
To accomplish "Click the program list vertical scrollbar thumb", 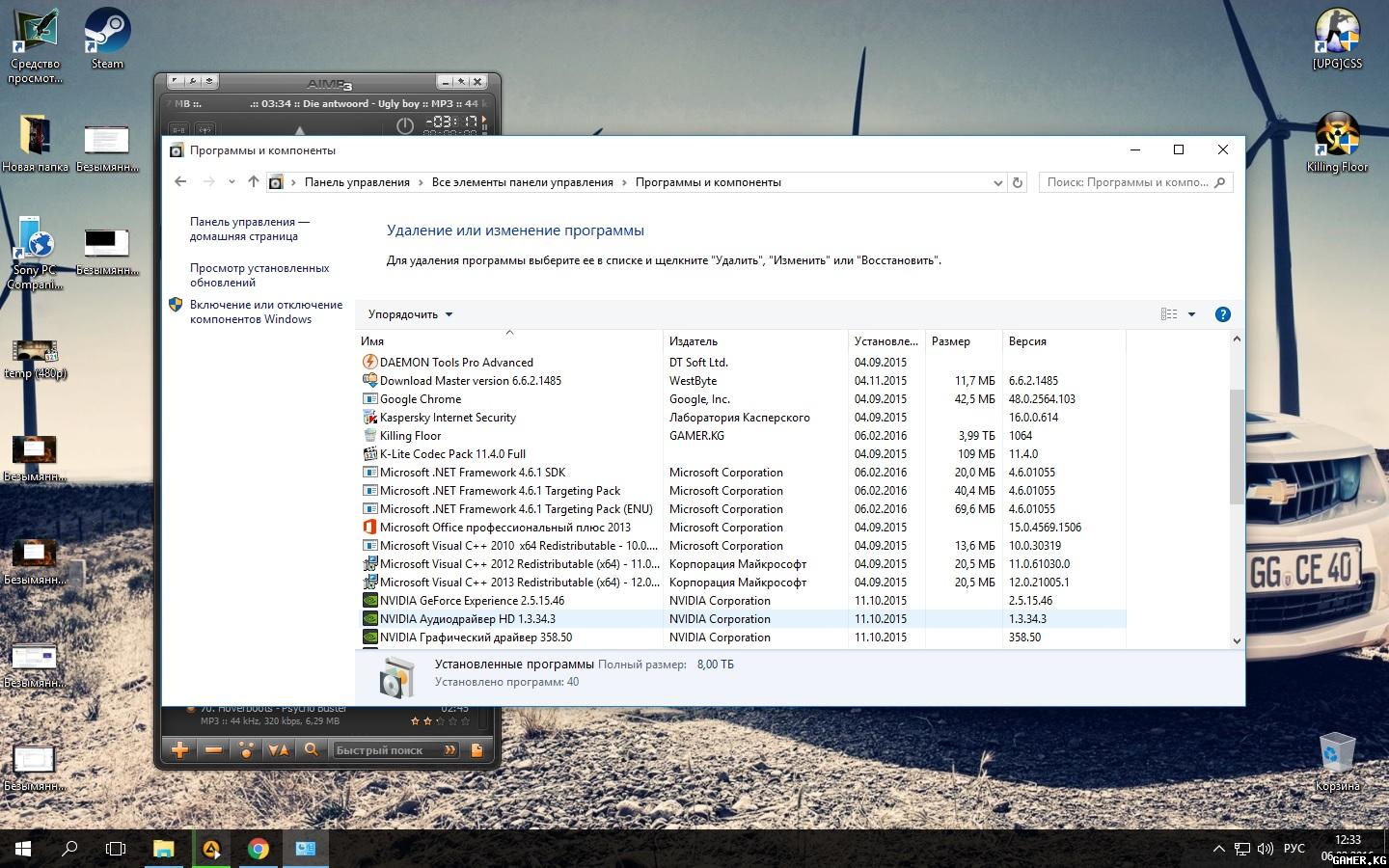I will click(x=1237, y=446).
